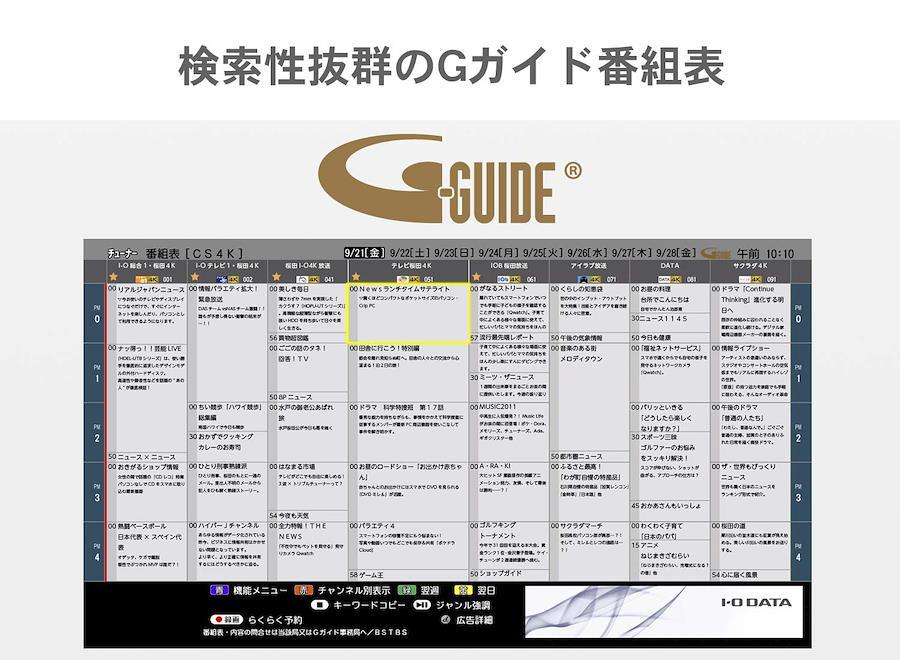Click the blue 機能メニュー color button icon
The width and height of the screenshot is (900, 660).
(x=219, y=590)
